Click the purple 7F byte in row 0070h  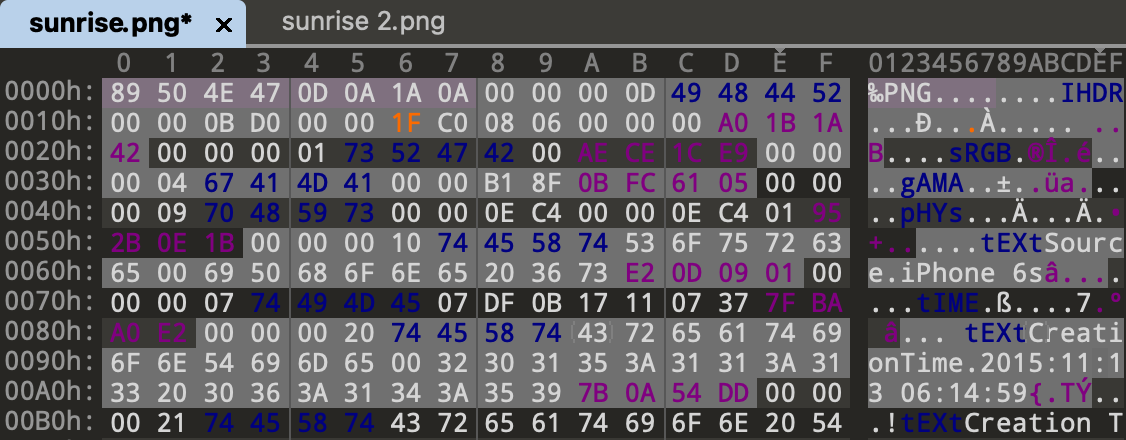(x=778, y=304)
